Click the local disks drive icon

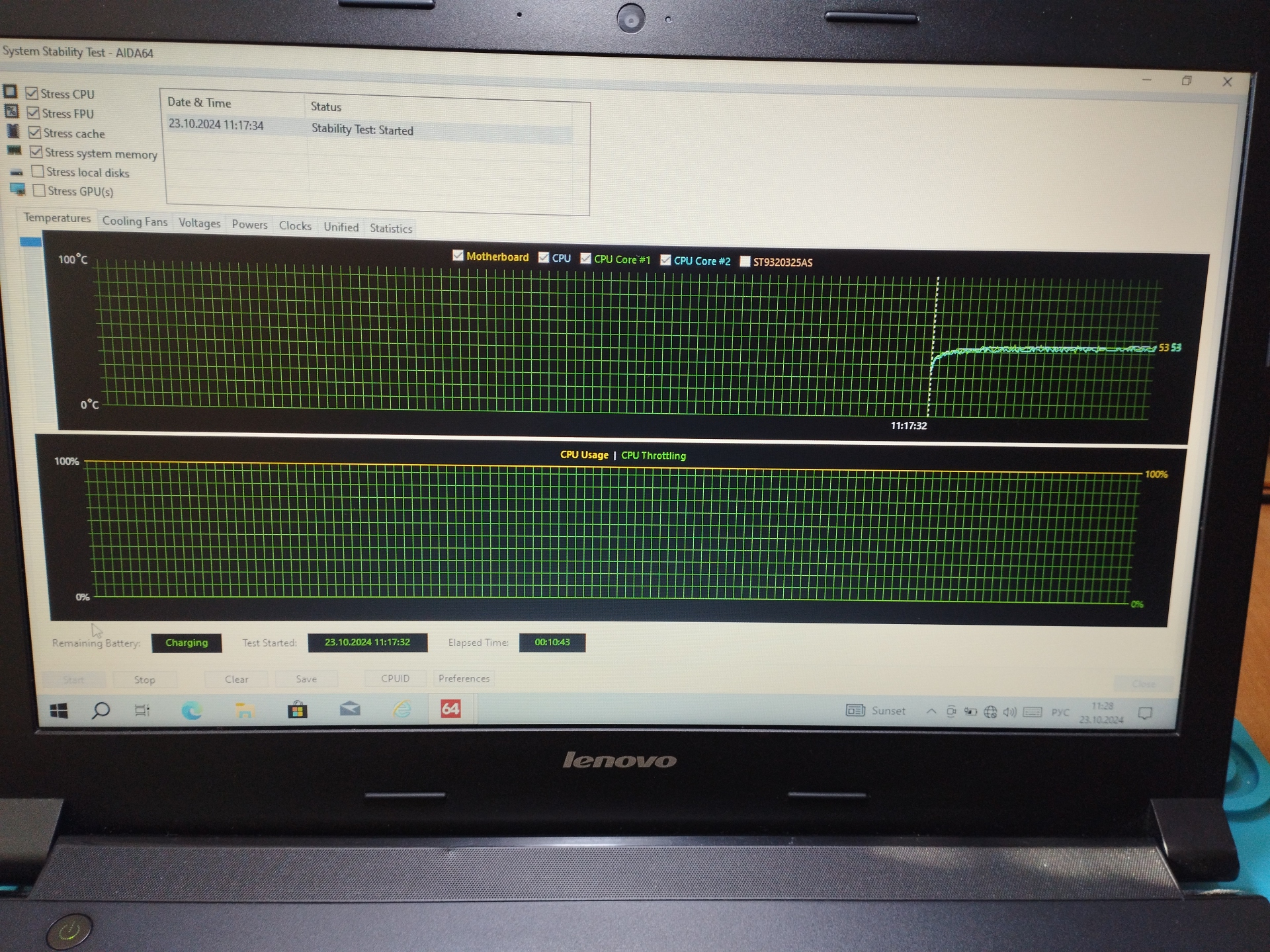click(17, 172)
